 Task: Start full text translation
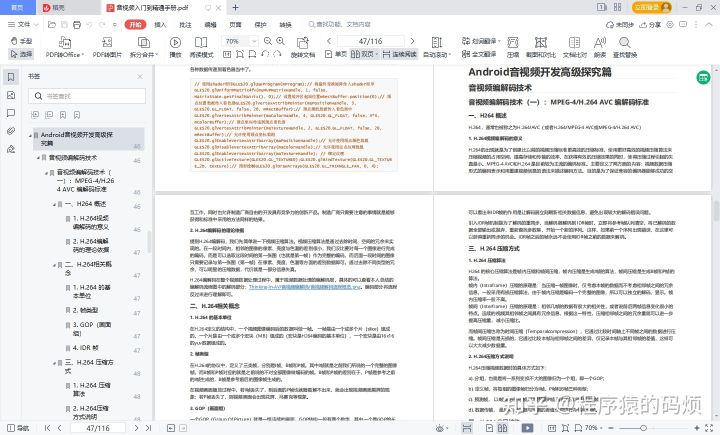coord(479,54)
